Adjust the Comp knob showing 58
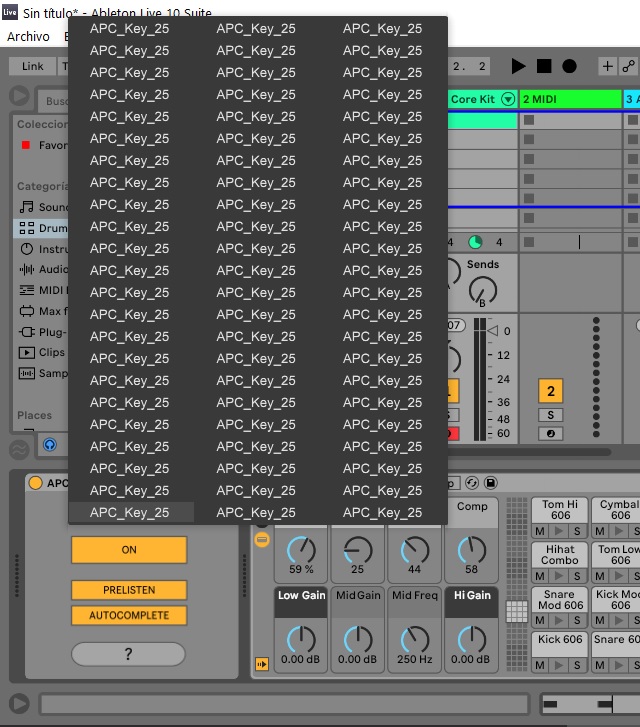The width and height of the screenshot is (640, 727). [472, 550]
